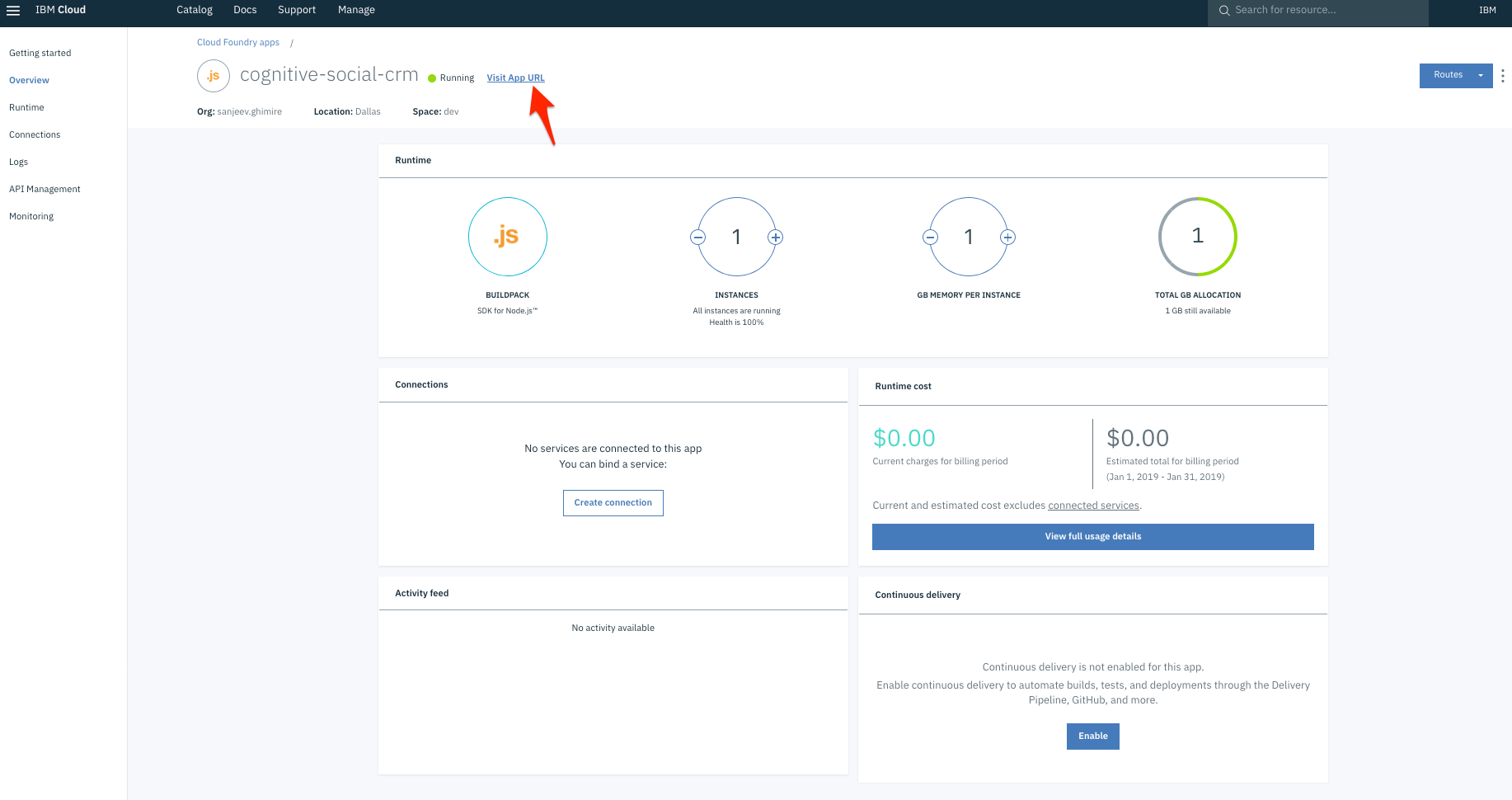Open the Catalog menu
The image size is (1512, 800).
(195, 10)
